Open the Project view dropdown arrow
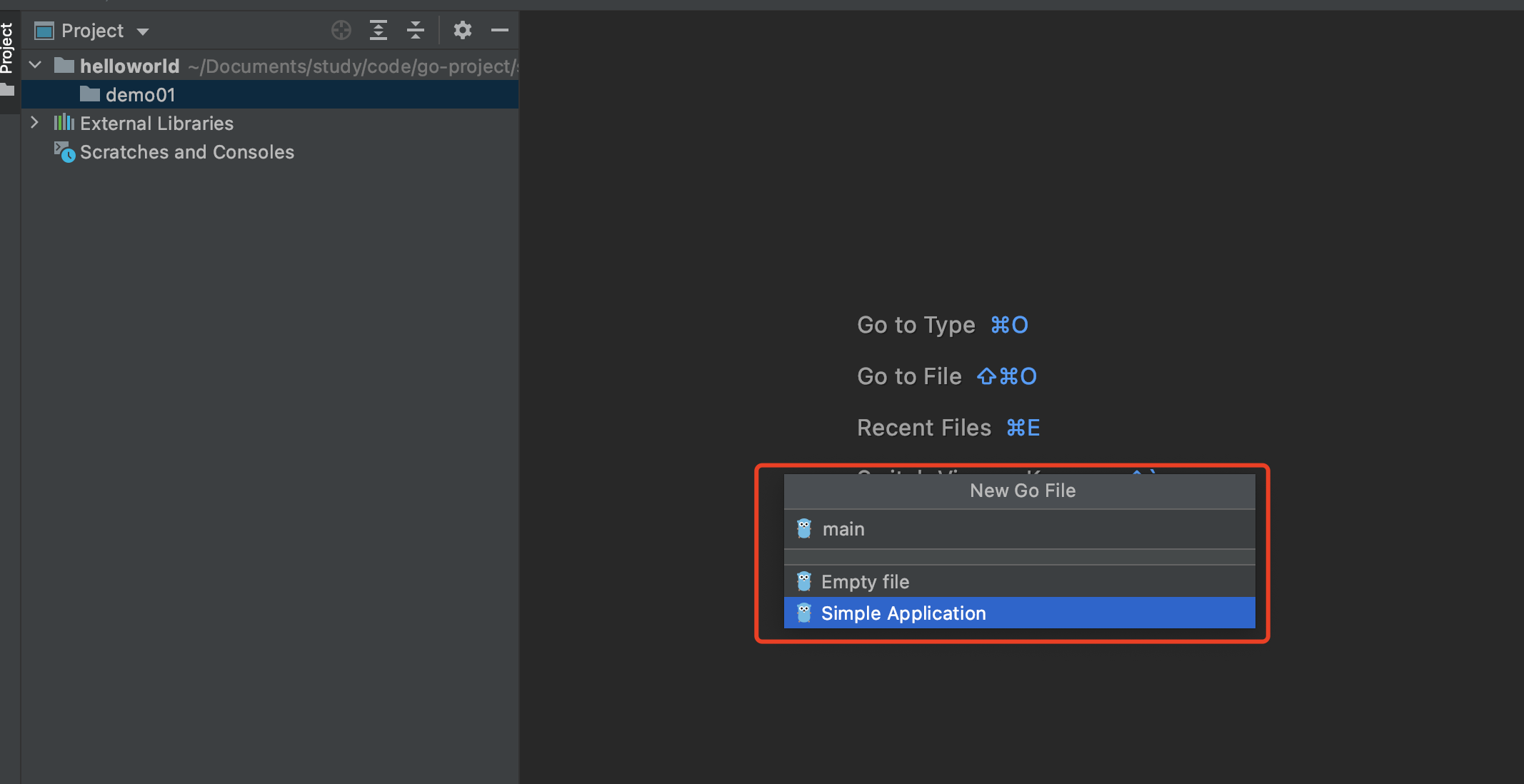Screen dimensions: 1524x784 coord(143,31)
